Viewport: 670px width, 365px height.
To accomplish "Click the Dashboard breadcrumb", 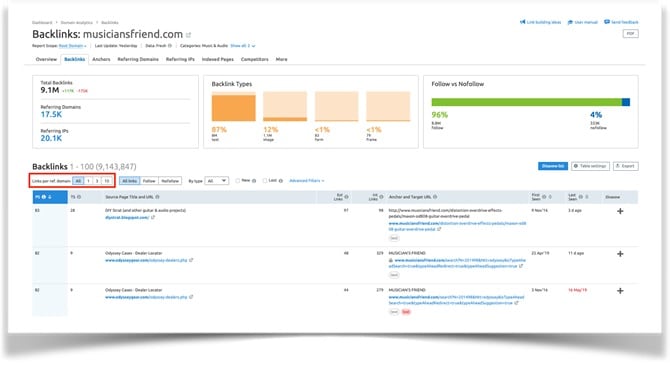I will pyautogui.click(x=42, y=23).
